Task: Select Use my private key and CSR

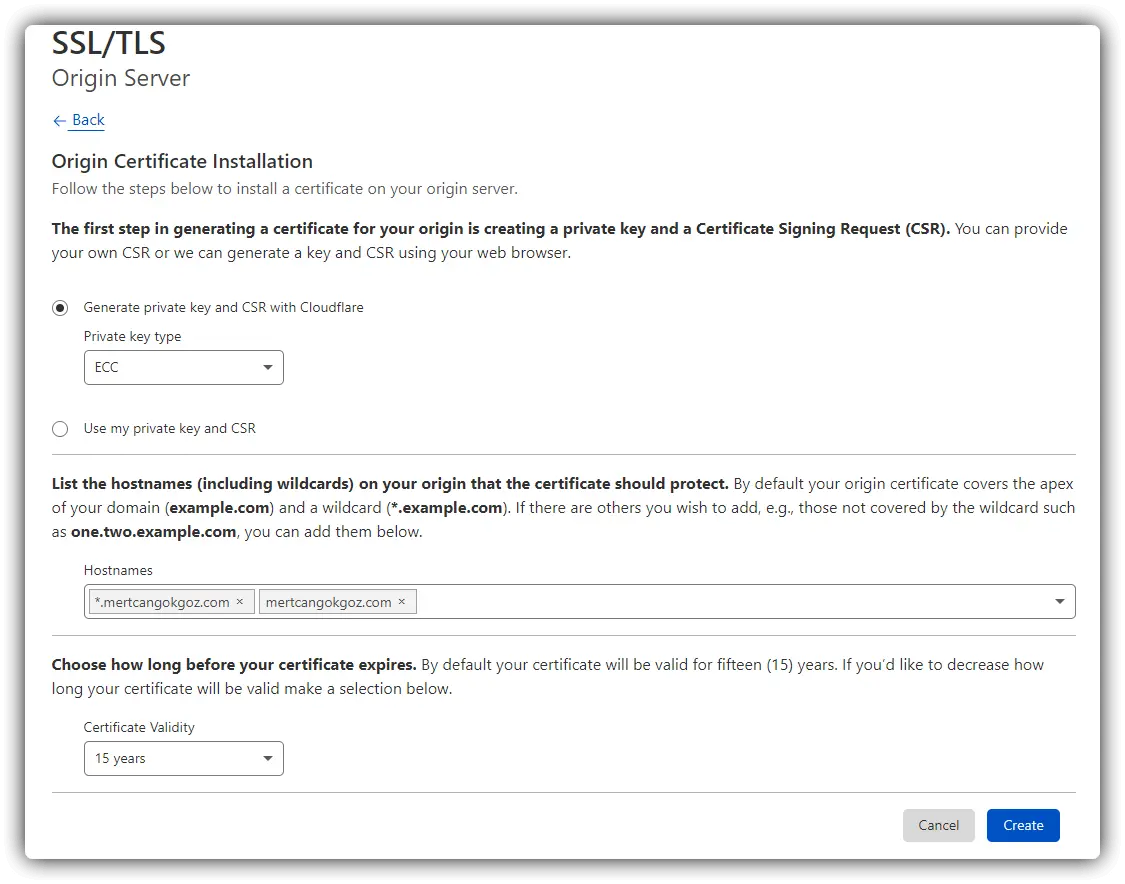Action: point(60,429)
